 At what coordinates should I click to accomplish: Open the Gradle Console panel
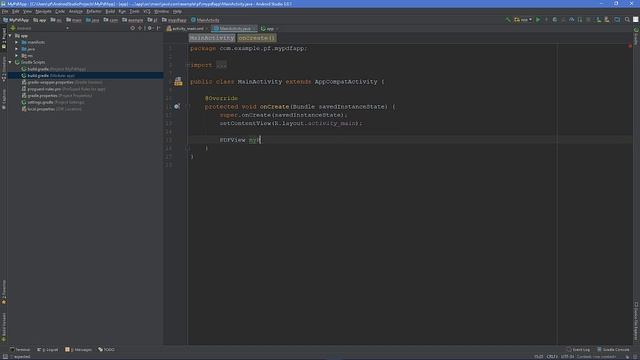click(613, 349)
